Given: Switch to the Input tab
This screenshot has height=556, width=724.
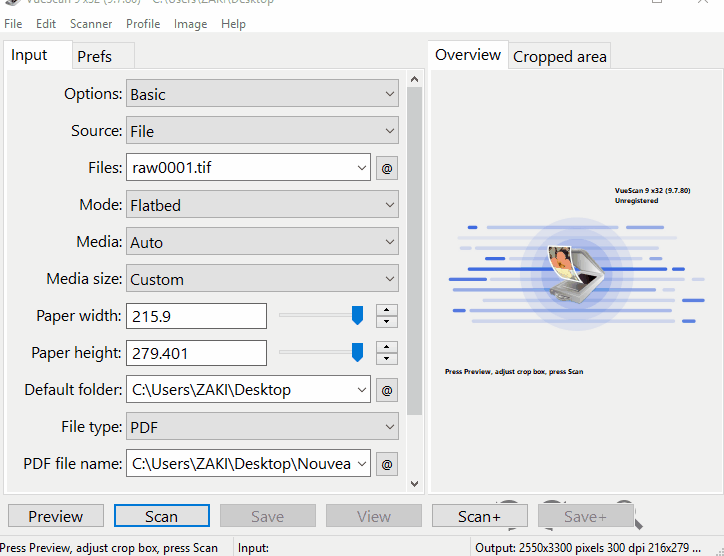Looking at the screenshot, I should coord(38,55).
